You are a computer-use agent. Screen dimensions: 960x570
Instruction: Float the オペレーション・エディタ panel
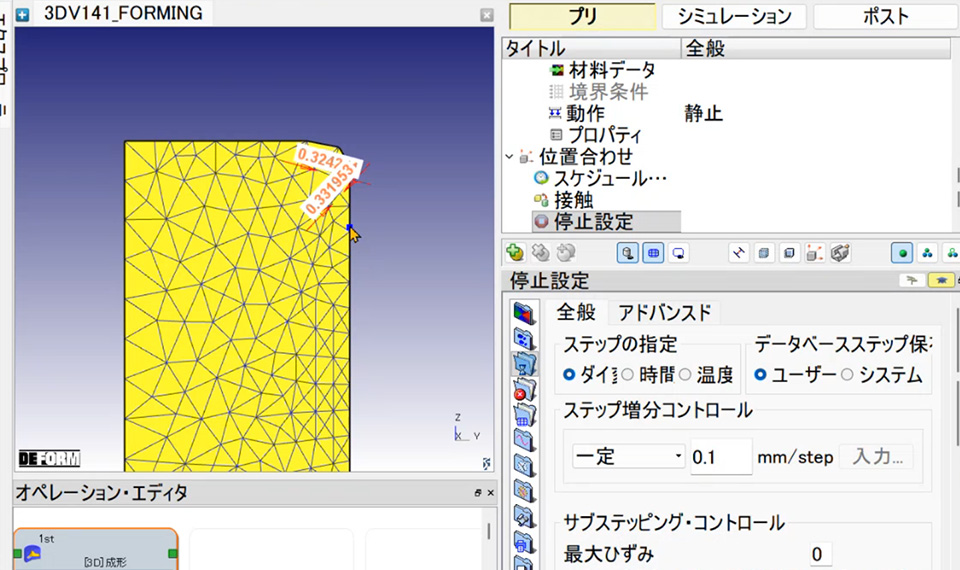[x=478, y=493]
